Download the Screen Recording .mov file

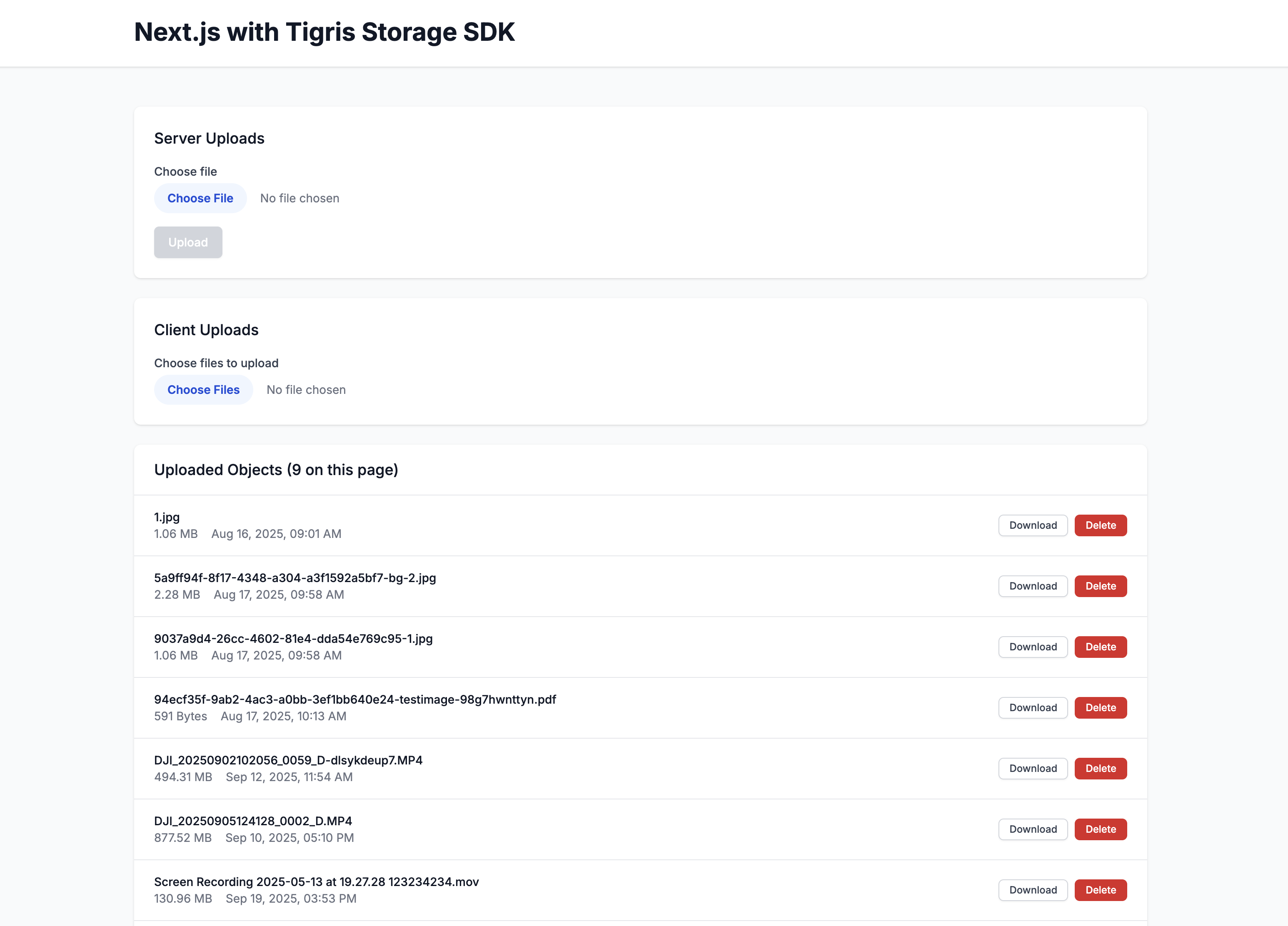tap(1033, 890)
